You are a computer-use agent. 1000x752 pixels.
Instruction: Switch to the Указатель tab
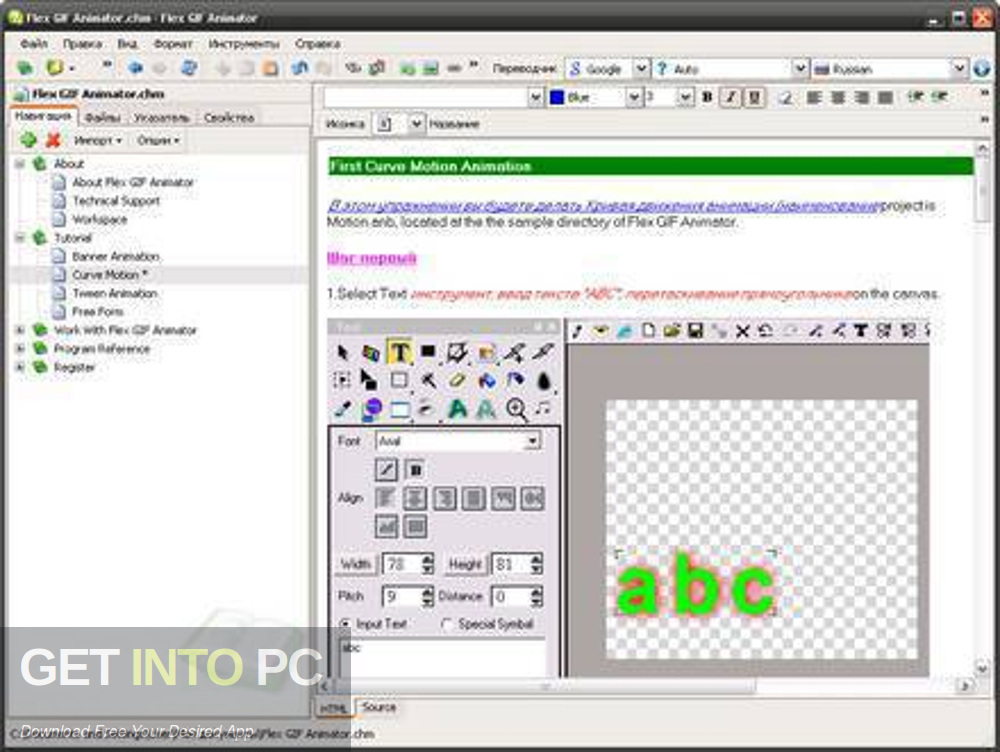pyautogui.click(x=161, y=118)
